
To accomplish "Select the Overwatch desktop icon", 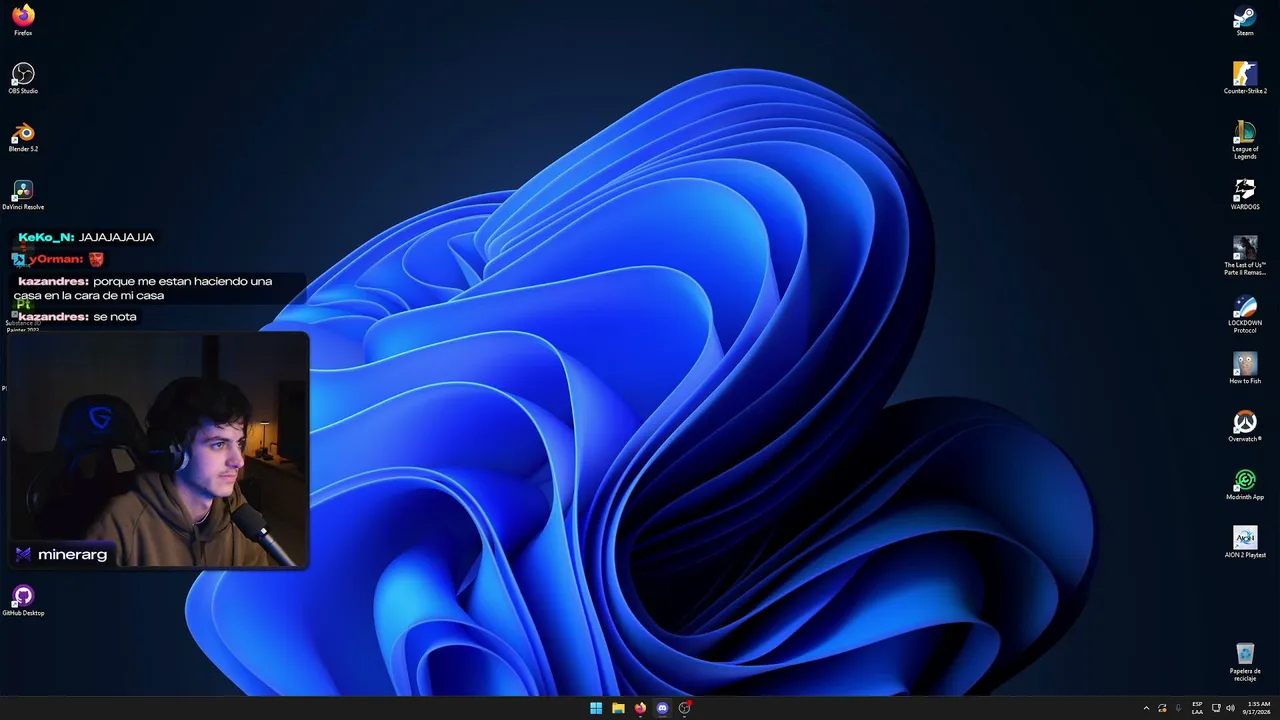I will 1245,426.
